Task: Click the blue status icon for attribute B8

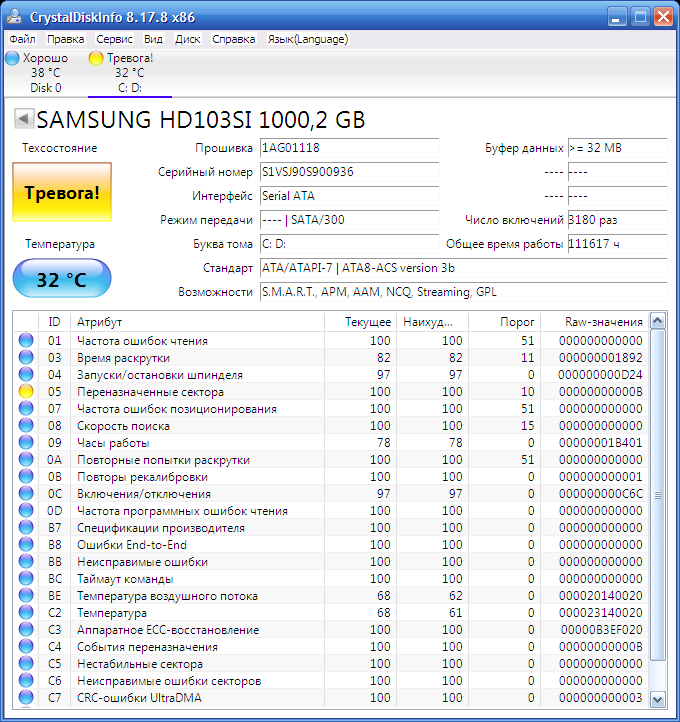Action: click(x=26, y=545)
